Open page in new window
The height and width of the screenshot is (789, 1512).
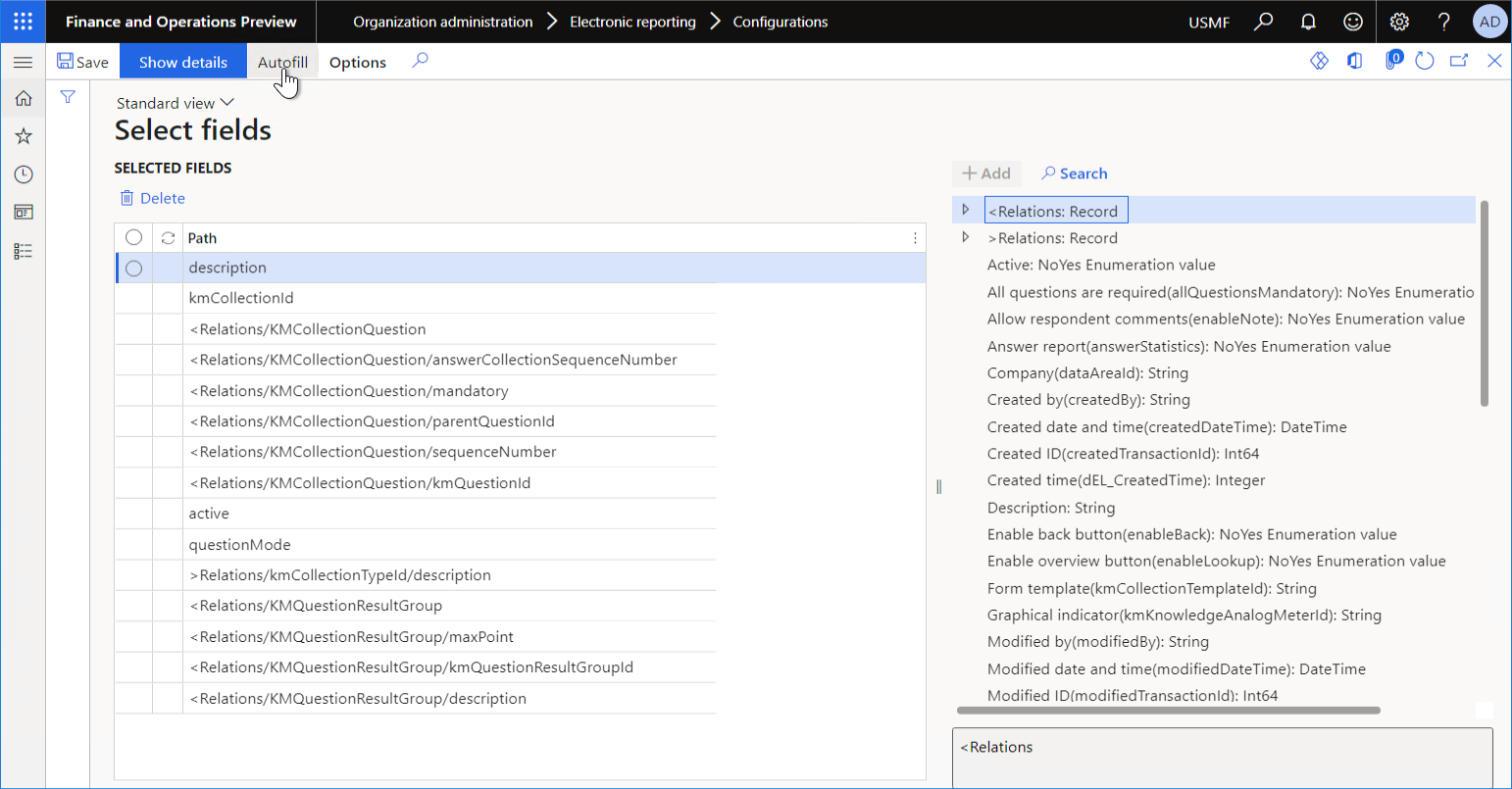click(x=1459, y=61)
